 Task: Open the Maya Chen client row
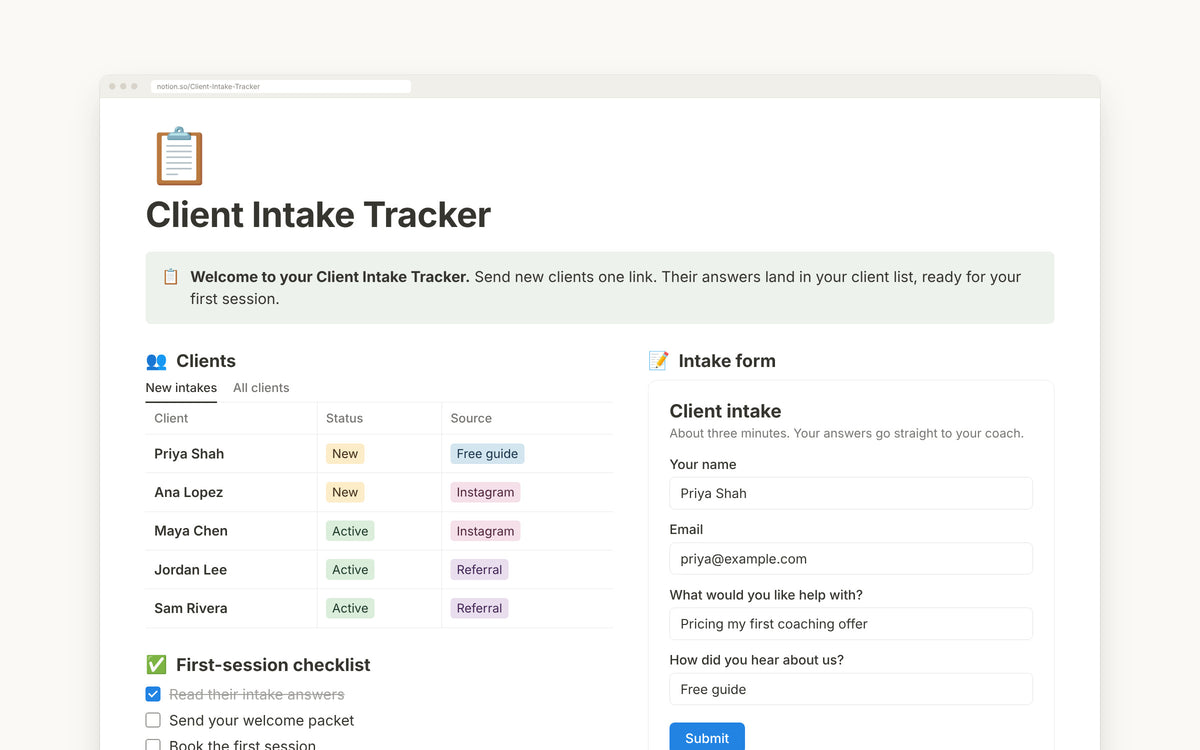(379, 531)
